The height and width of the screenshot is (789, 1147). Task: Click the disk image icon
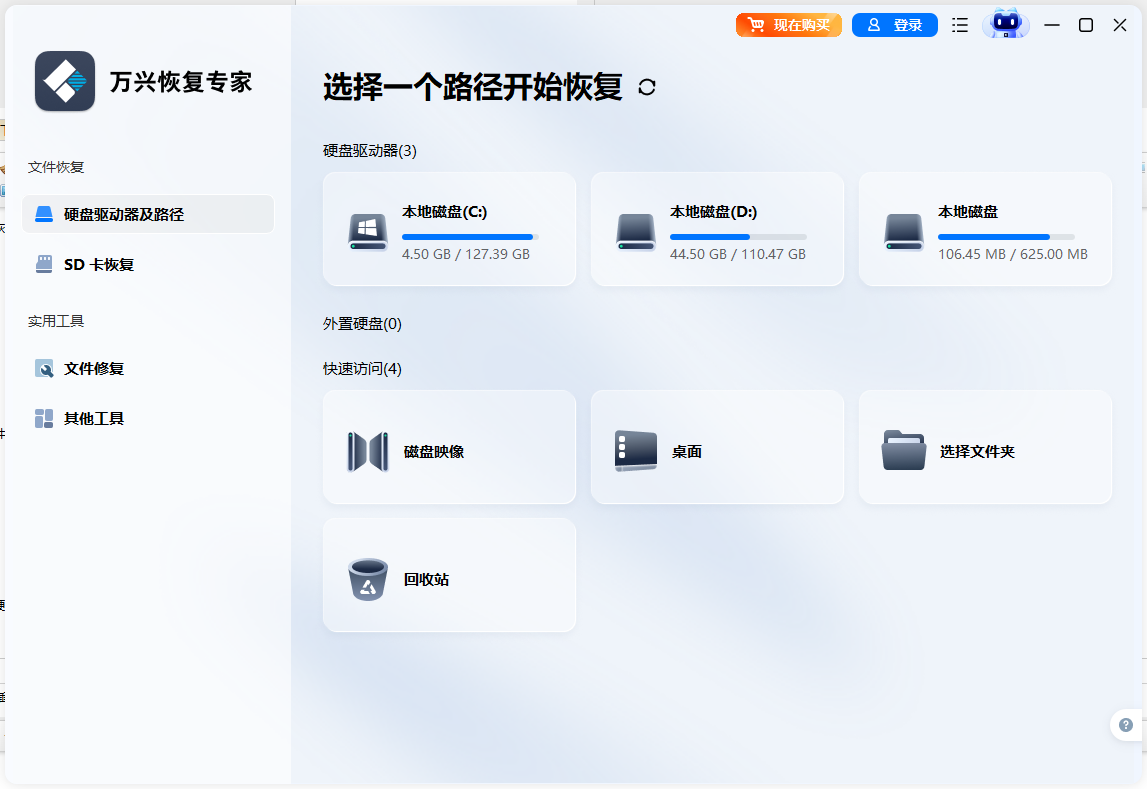pyautogui.click(x=368, y=452)
